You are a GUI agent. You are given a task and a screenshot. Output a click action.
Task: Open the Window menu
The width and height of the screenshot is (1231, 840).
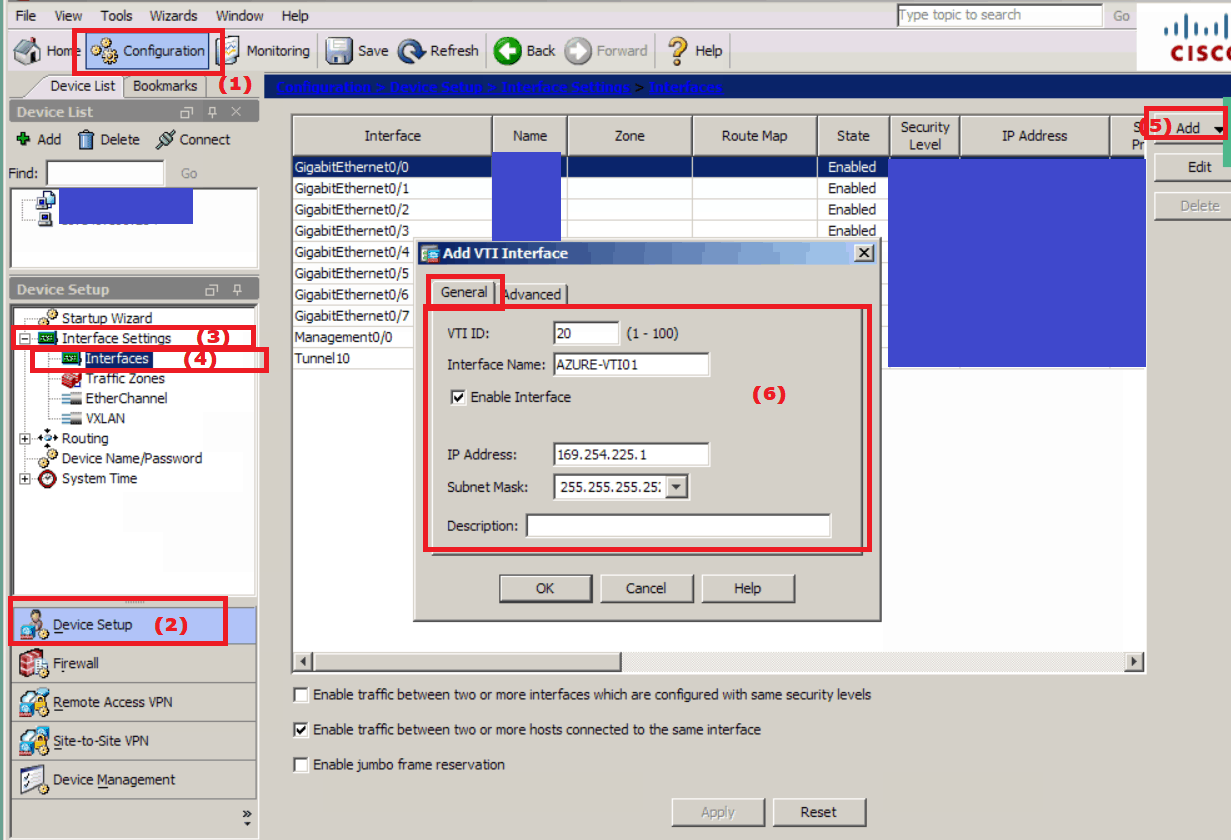click(x=240, y=16)
